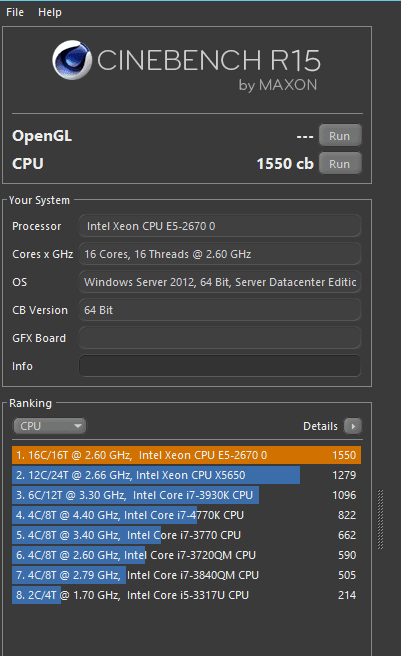Click the Details arrow icon button
This screenshot has width=401, height=656.
[x=352, y=426]
